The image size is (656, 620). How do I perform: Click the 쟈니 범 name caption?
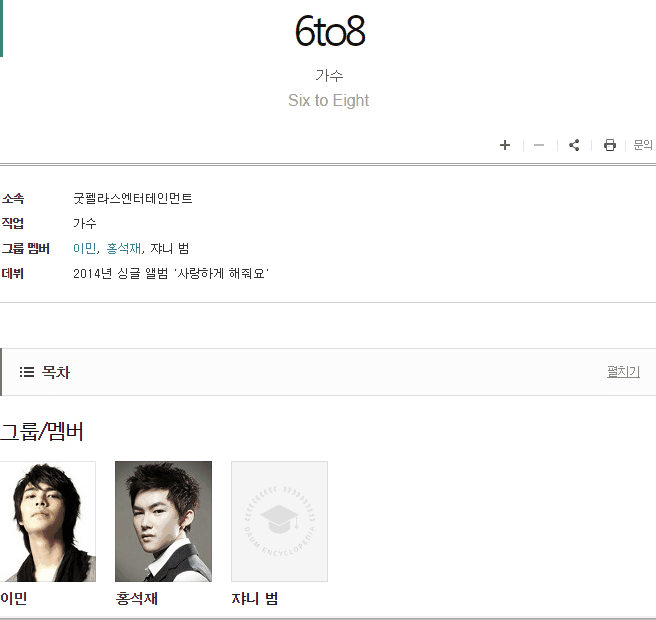pyautogui.click(x=255, y=598)
